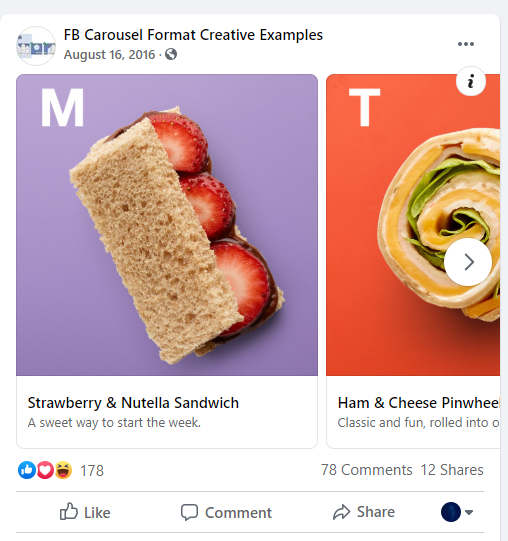Open the August 16, 2016 post timestamp
The width and height of the screenshot is (508, 541).
109,55
